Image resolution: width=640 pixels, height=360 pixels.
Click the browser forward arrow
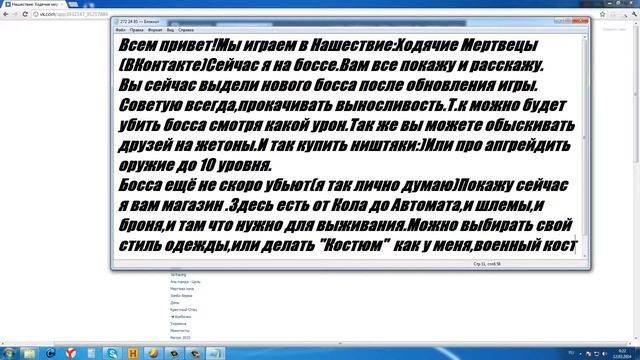click(x=16, y=14)
